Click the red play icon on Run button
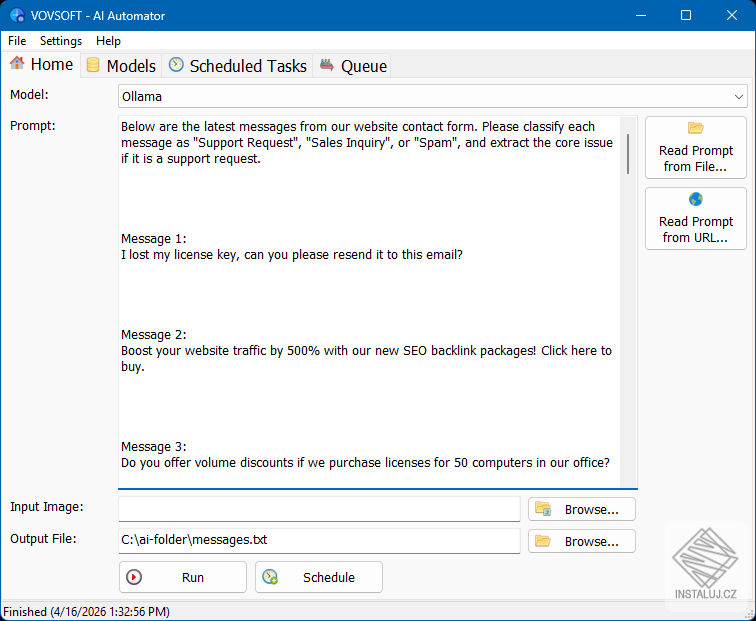Viewport: 756px width, 621px height. pyautogui.click(x=134, y=577)
